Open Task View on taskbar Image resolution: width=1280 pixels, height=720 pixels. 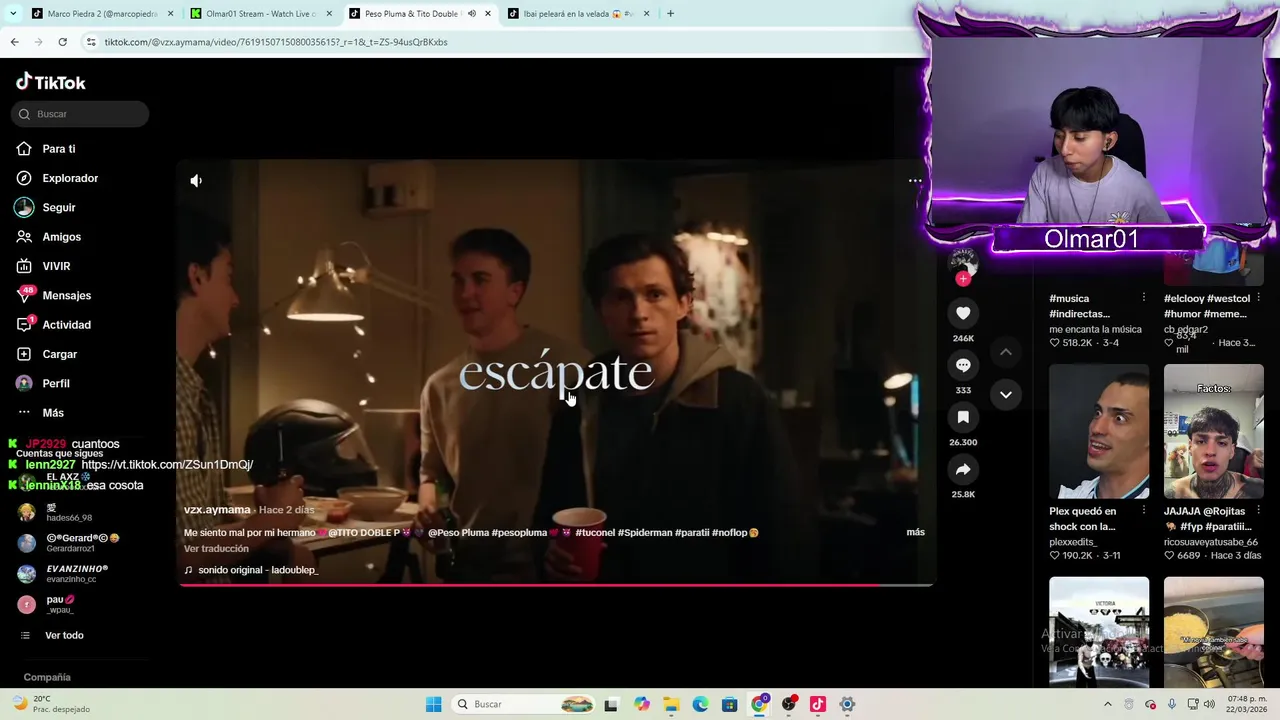(x=611, y=704)
